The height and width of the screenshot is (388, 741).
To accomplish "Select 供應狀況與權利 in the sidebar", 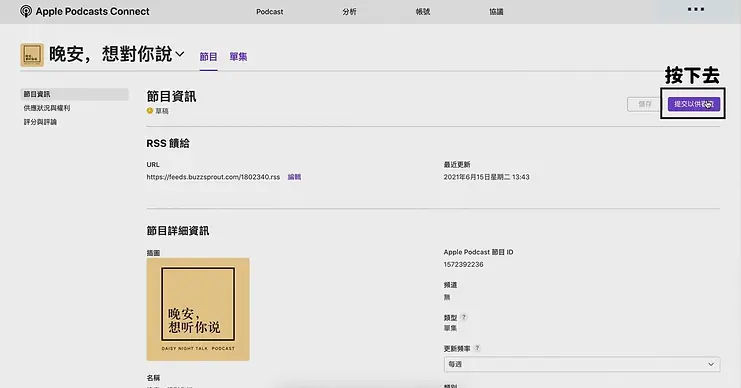I will [x=47, y=108].
